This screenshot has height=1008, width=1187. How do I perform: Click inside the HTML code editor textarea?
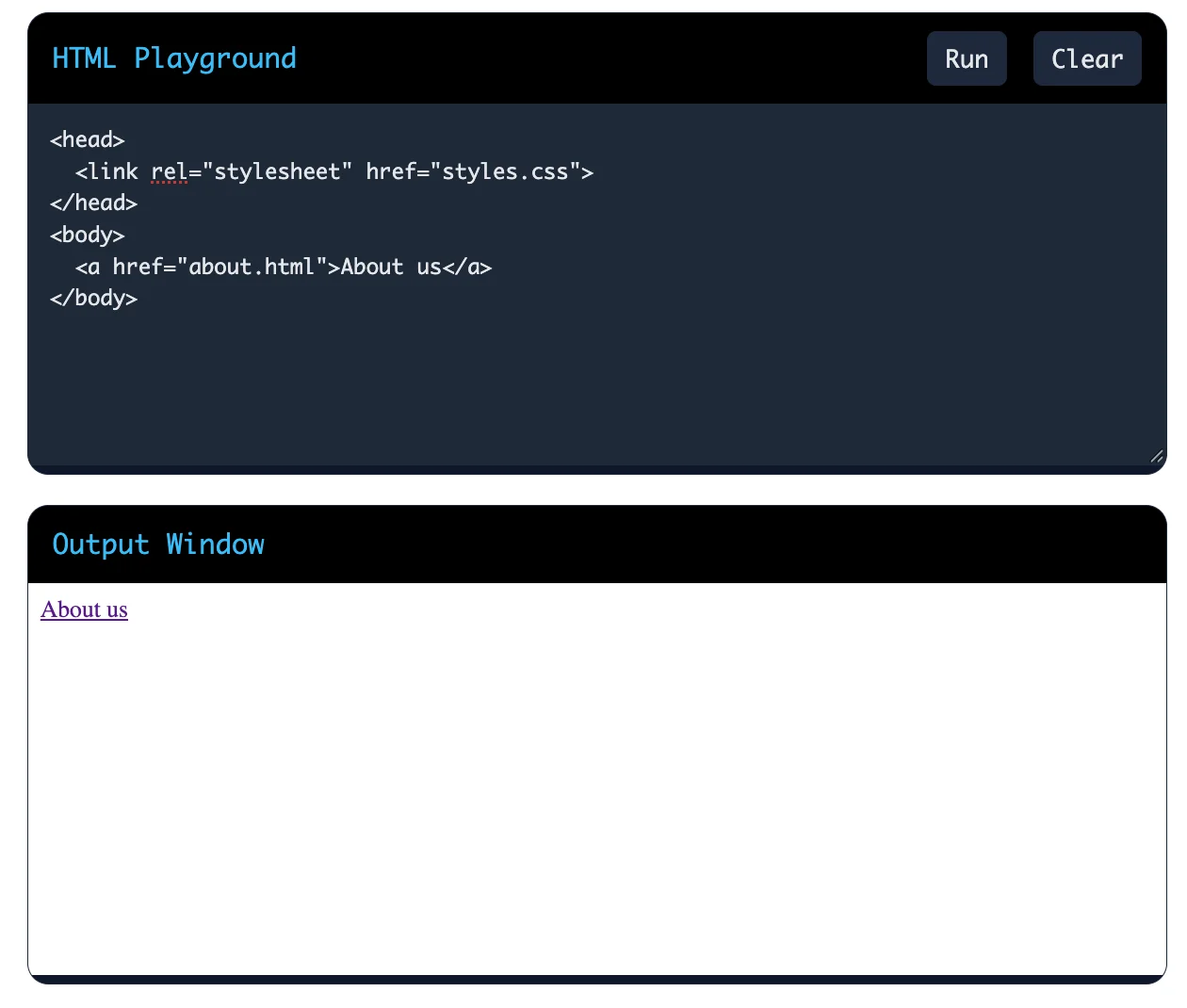tap(597, 285)
